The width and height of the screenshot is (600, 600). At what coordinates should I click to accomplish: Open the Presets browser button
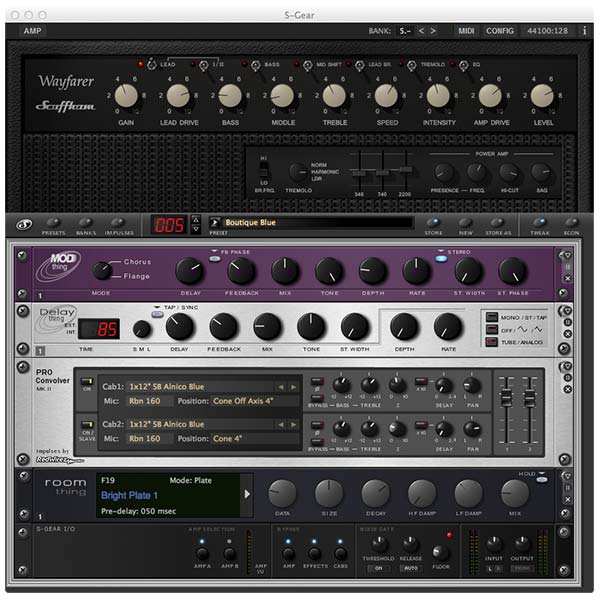[x=54, y=223]
